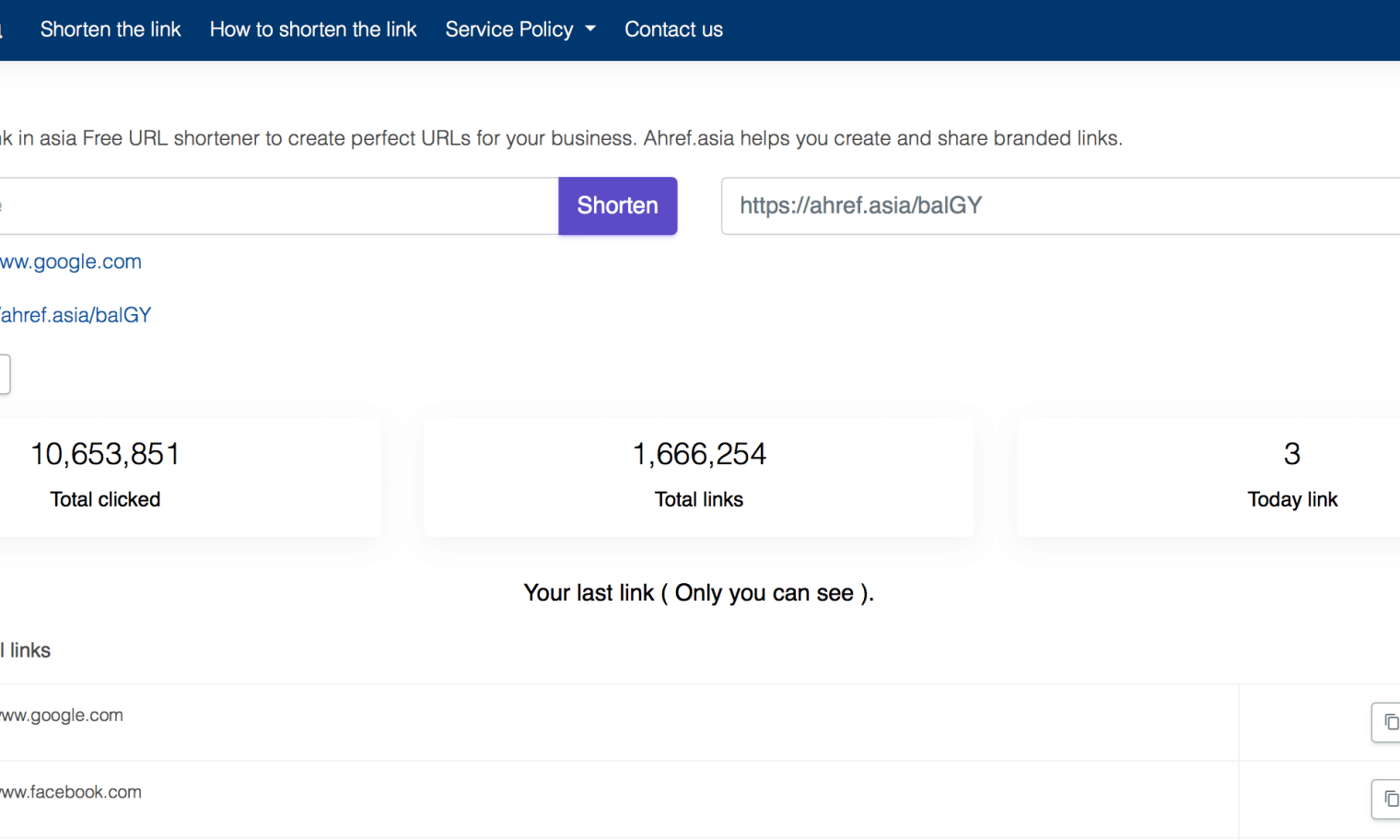Go to Contact us

click(673, 29)
